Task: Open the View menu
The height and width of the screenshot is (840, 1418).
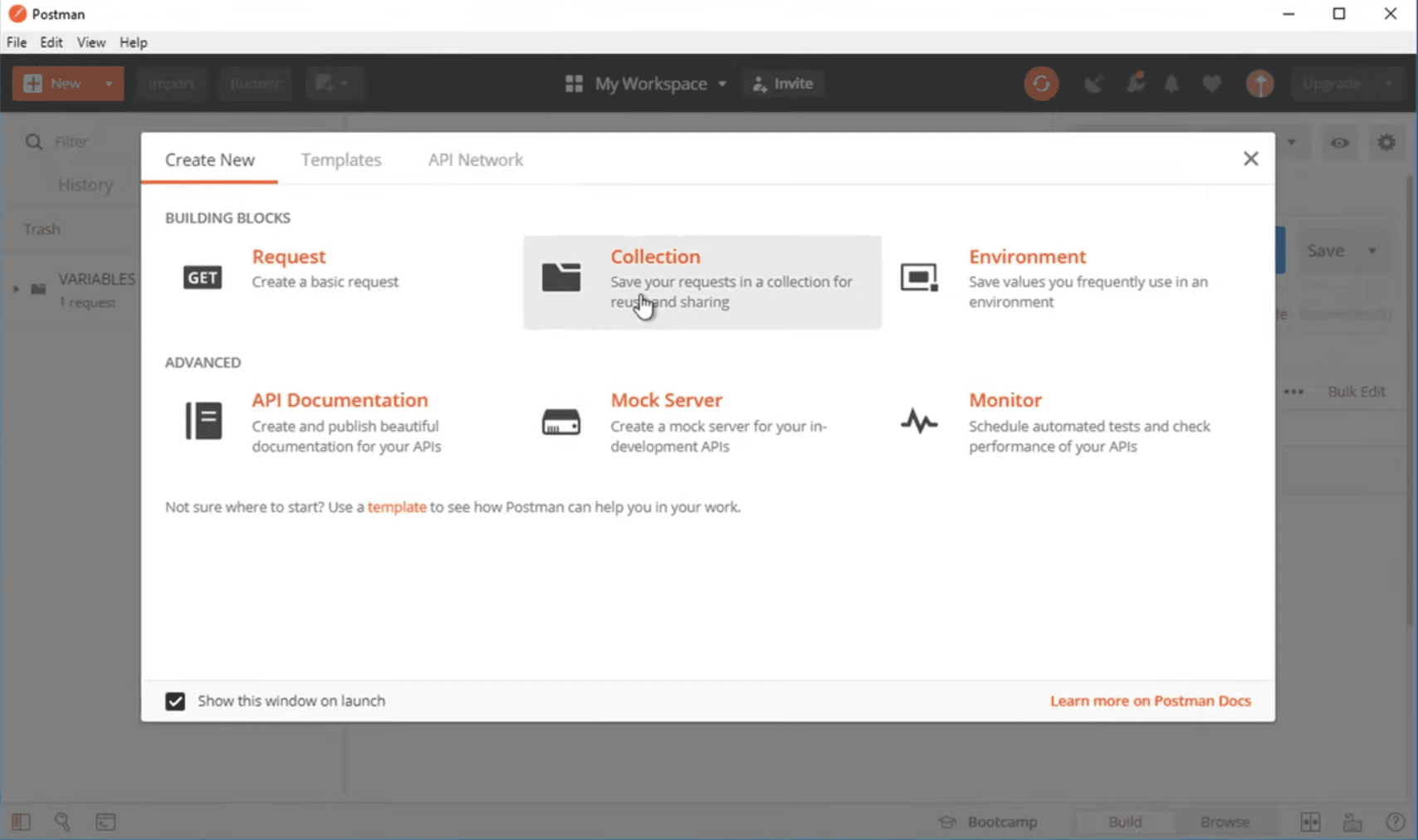Action: coord(91,42)
